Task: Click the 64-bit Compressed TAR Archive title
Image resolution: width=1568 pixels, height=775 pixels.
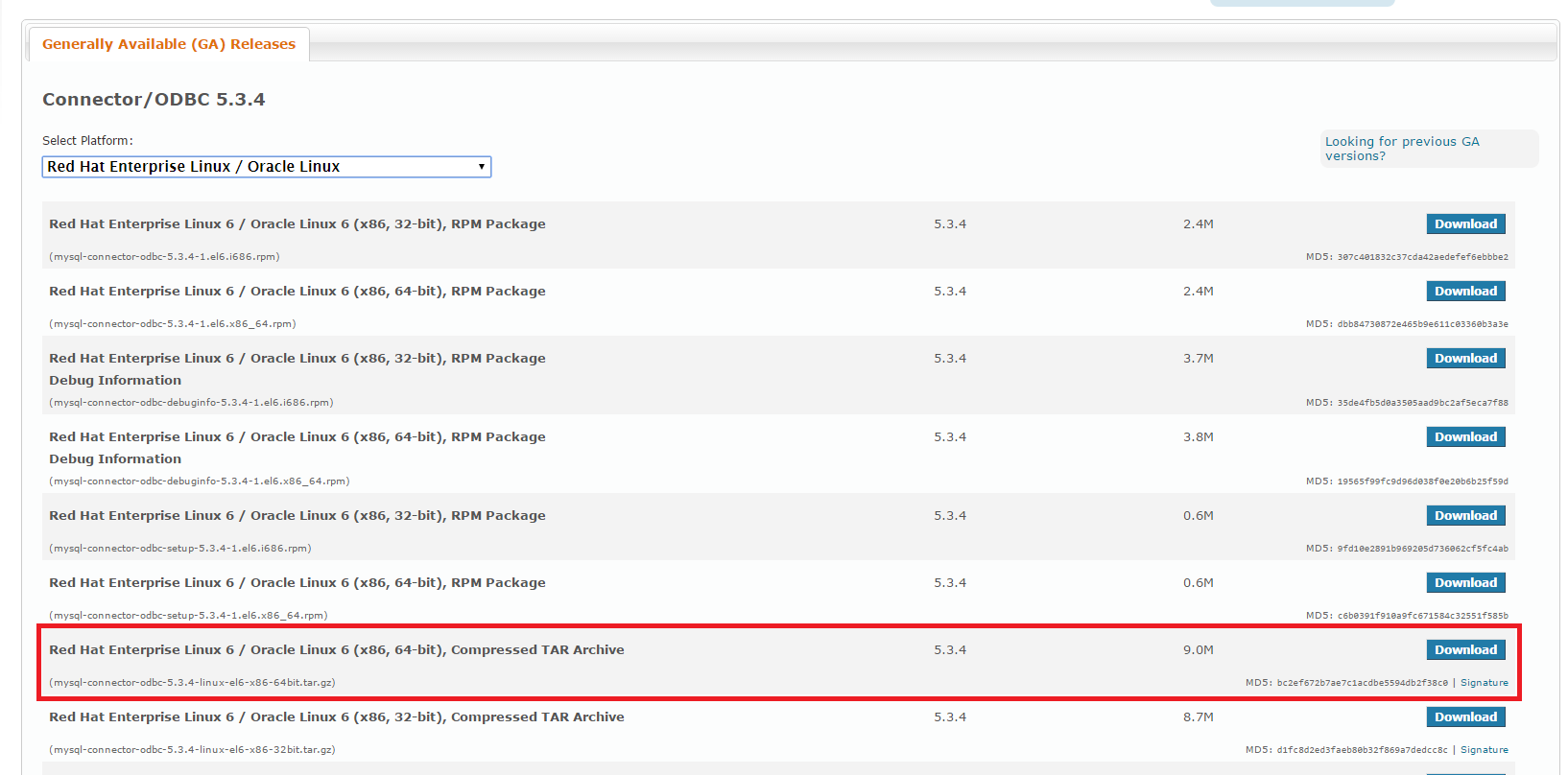Action: coord(336,650)
